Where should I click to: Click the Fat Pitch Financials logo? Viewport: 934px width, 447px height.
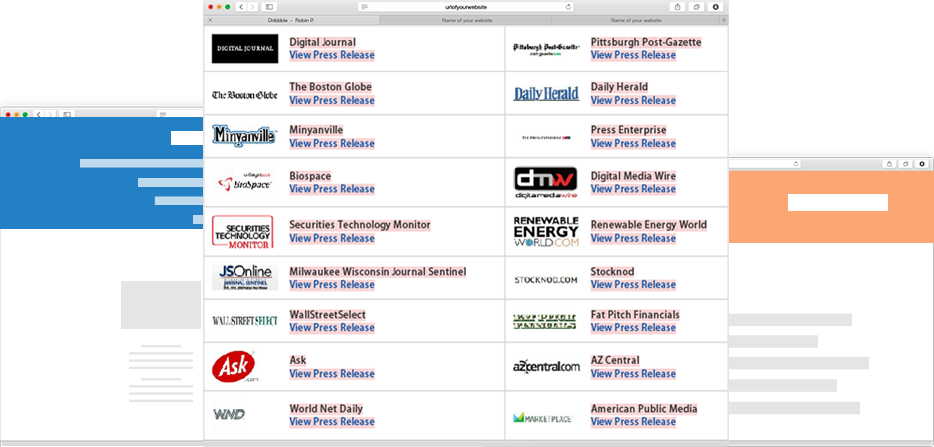pos(544,322)
